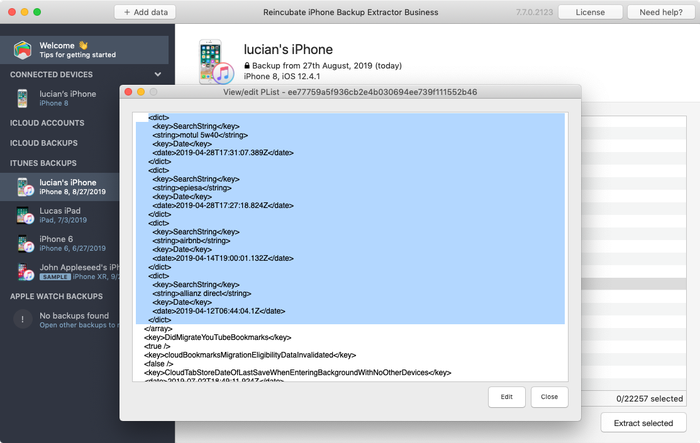
Task: Click the 0/22257 selected status text
Action: 650,399
